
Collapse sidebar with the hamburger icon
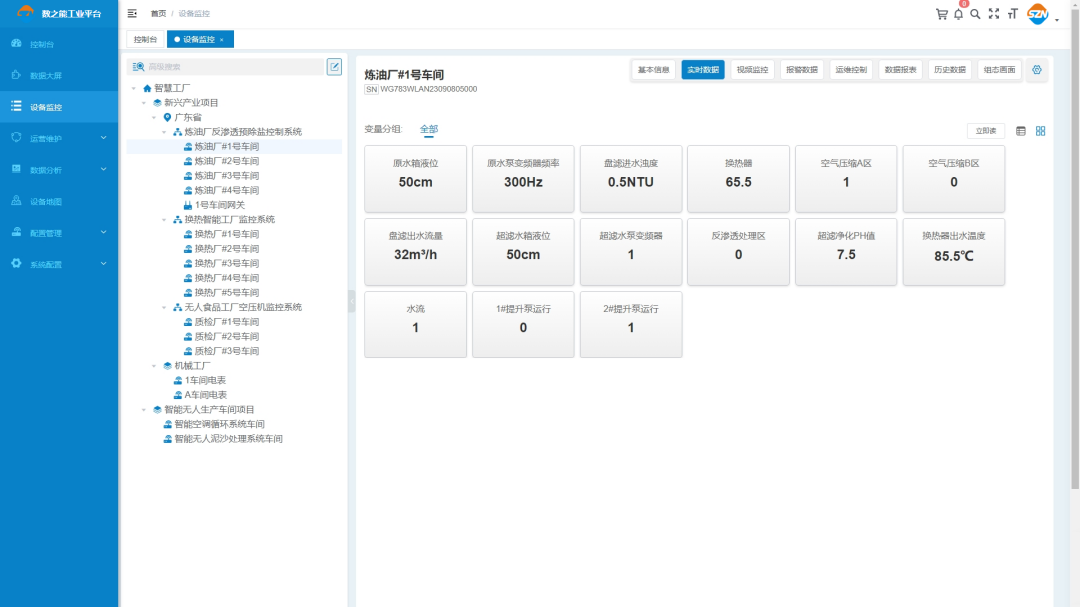coord(132,13)
